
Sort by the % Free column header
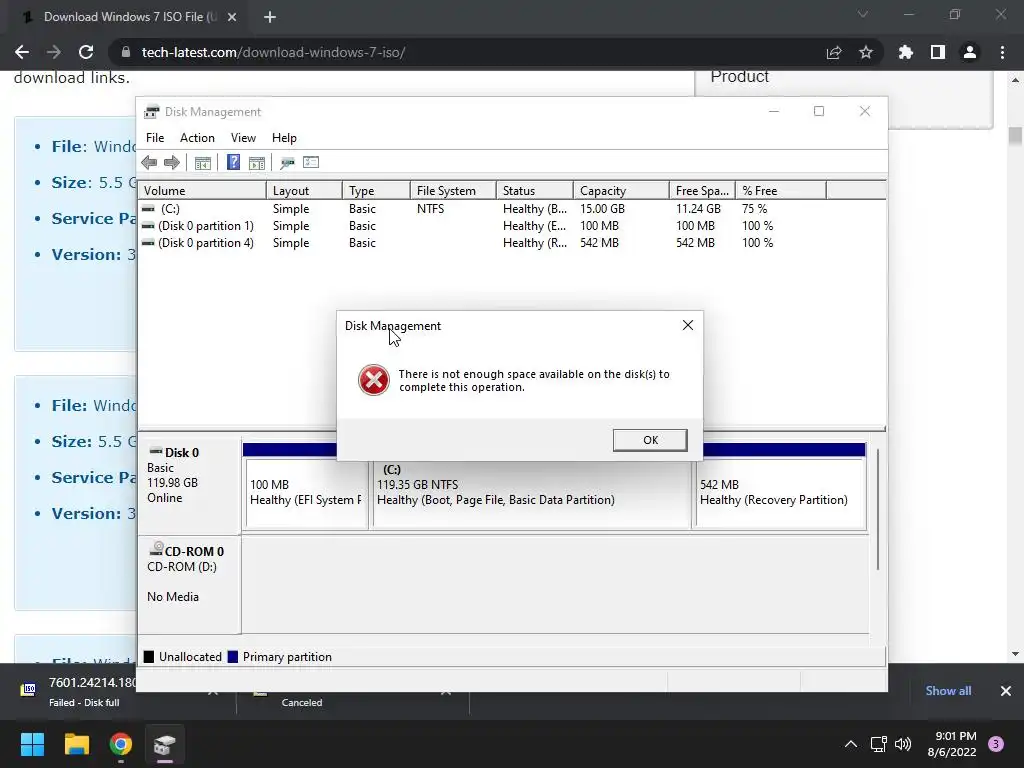(781, 191)
